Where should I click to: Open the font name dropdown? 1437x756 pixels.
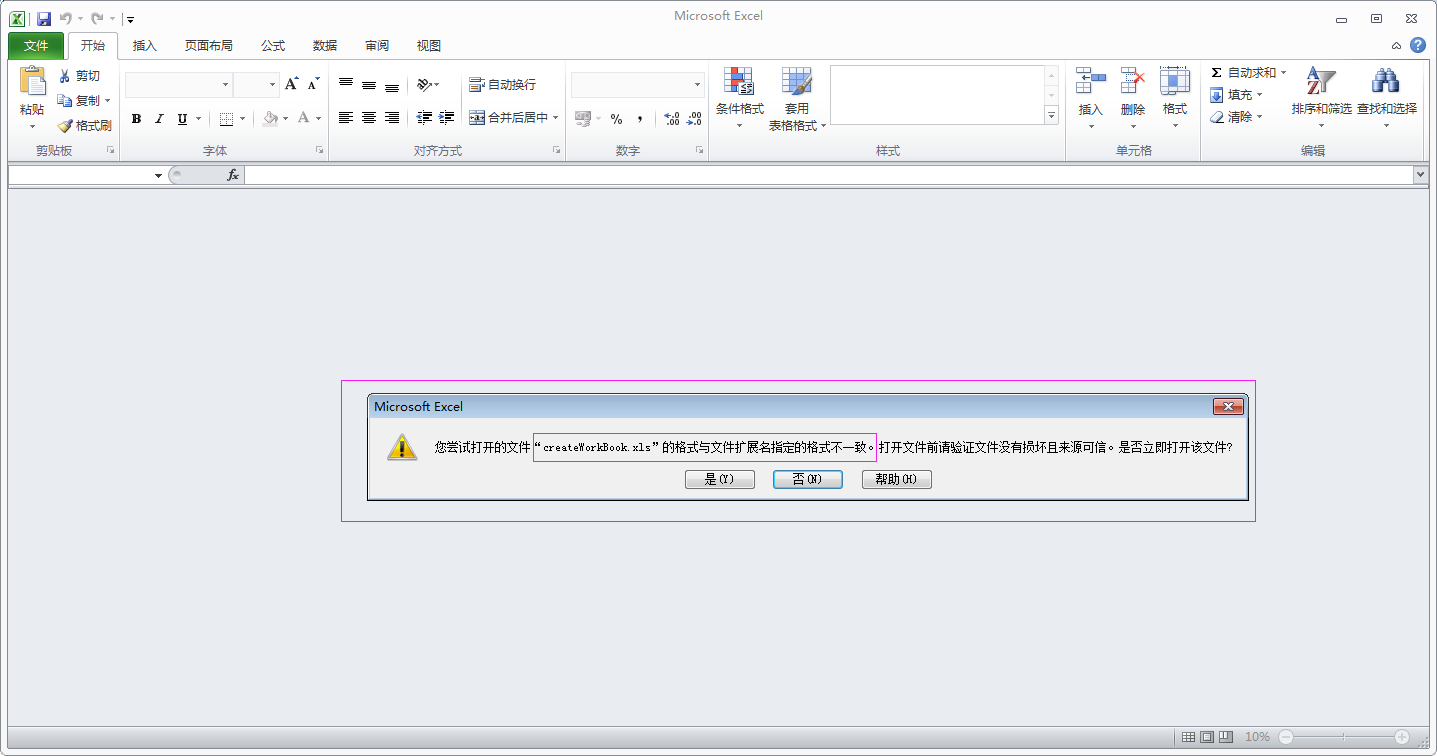(x=225, y=85)
